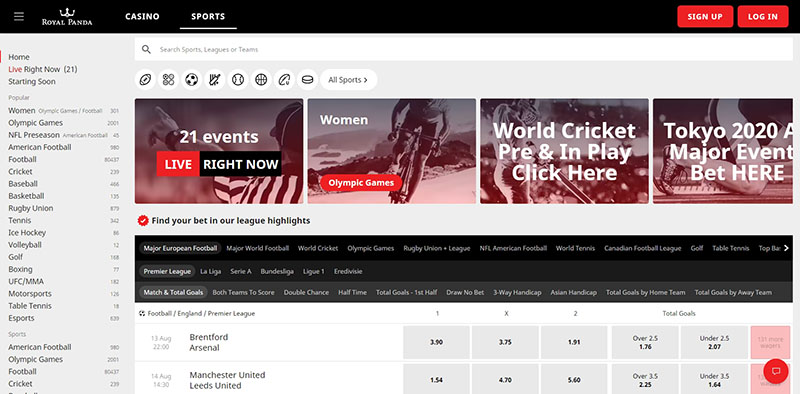Select the NFL American Football tab
Viewport: 800px width, 394px height.
(x=513, y=248)
